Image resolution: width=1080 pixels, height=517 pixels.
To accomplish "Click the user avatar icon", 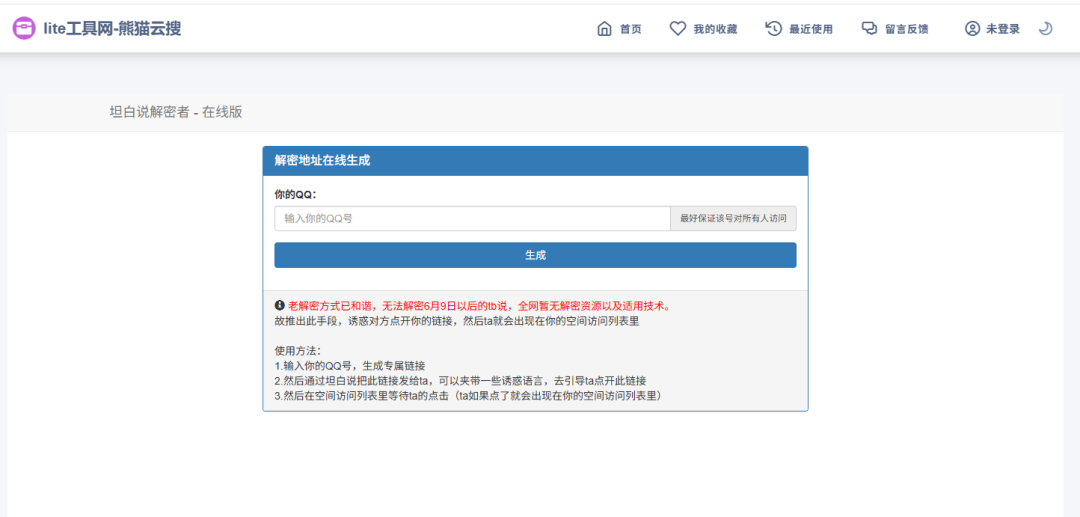I will tap(972, 29).
